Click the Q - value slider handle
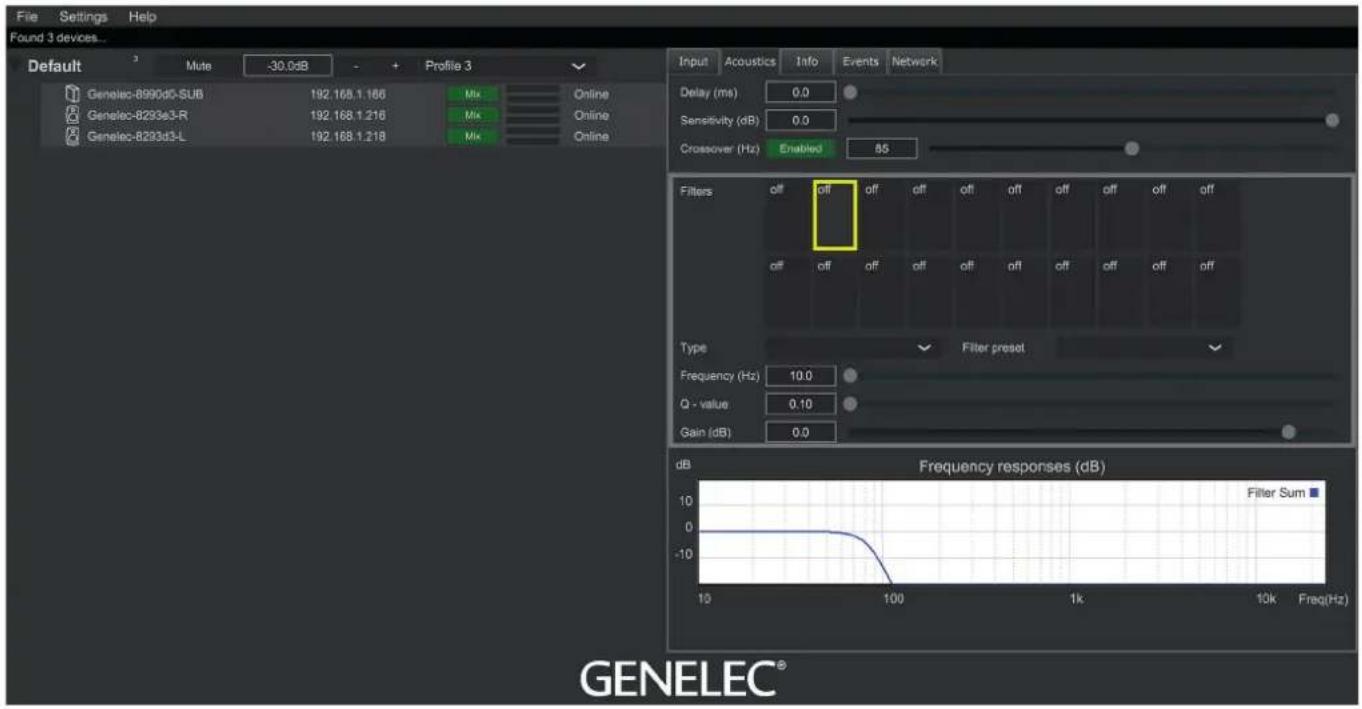This screenshot has width=1362, height=709. coord(851,404)
